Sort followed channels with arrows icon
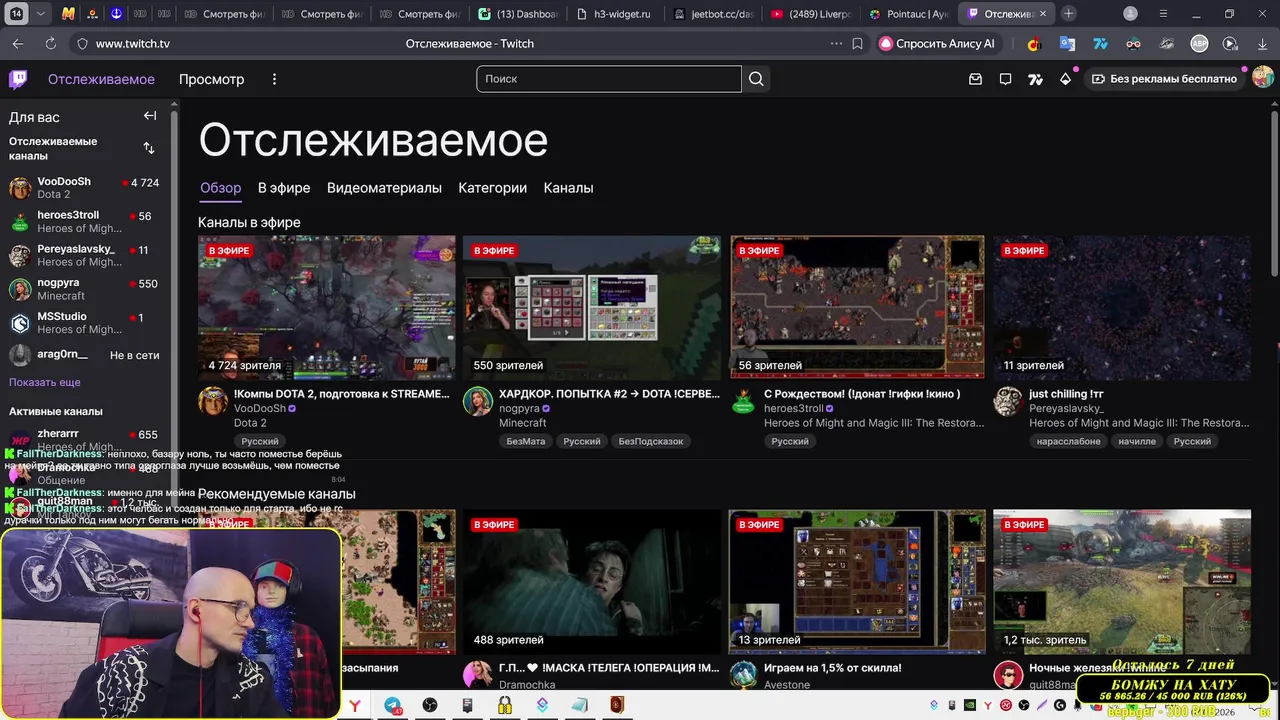Viewport: 1280px width, 720px height. tap(149, 148)
